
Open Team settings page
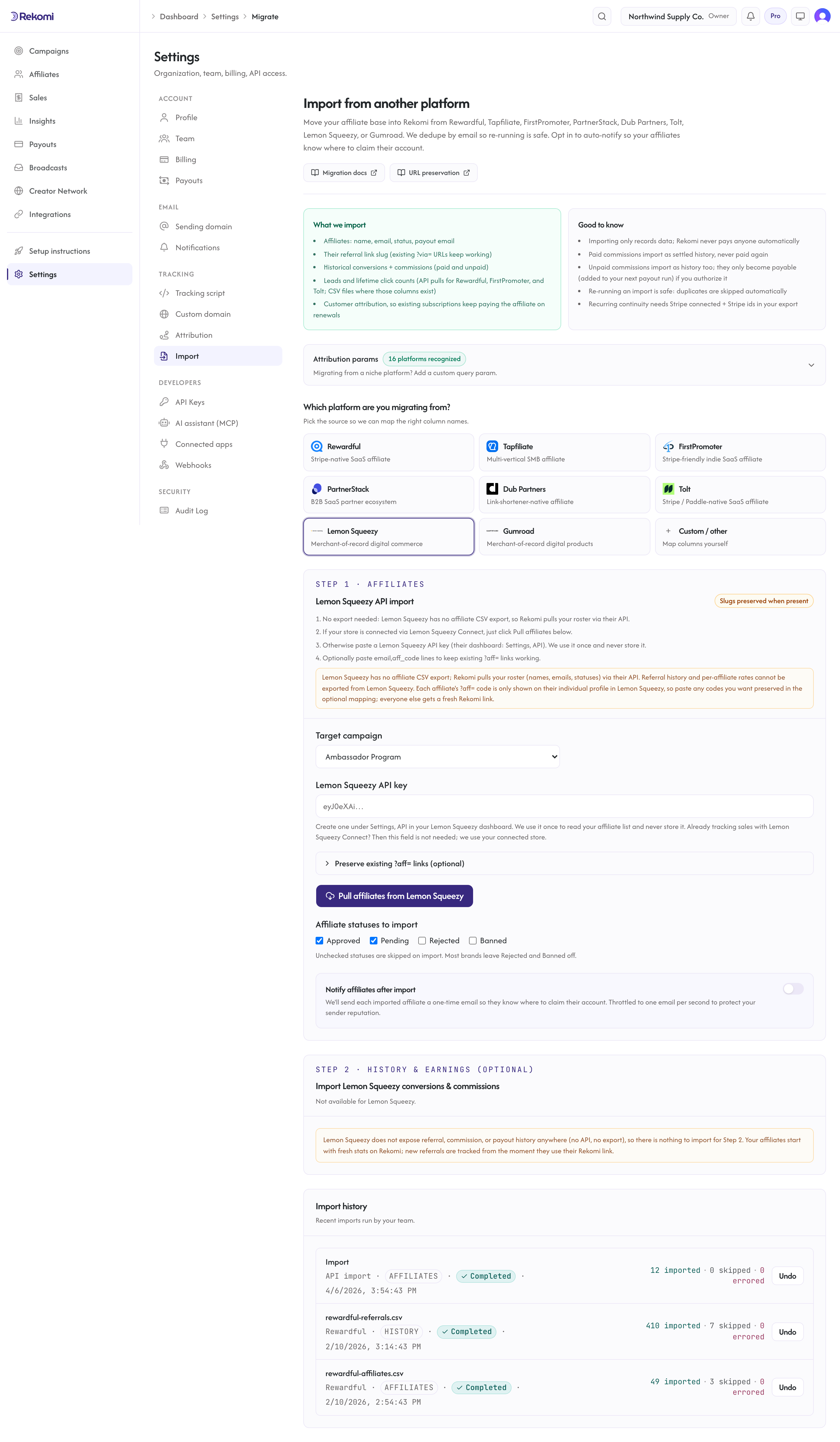click(x=218, y=139)
